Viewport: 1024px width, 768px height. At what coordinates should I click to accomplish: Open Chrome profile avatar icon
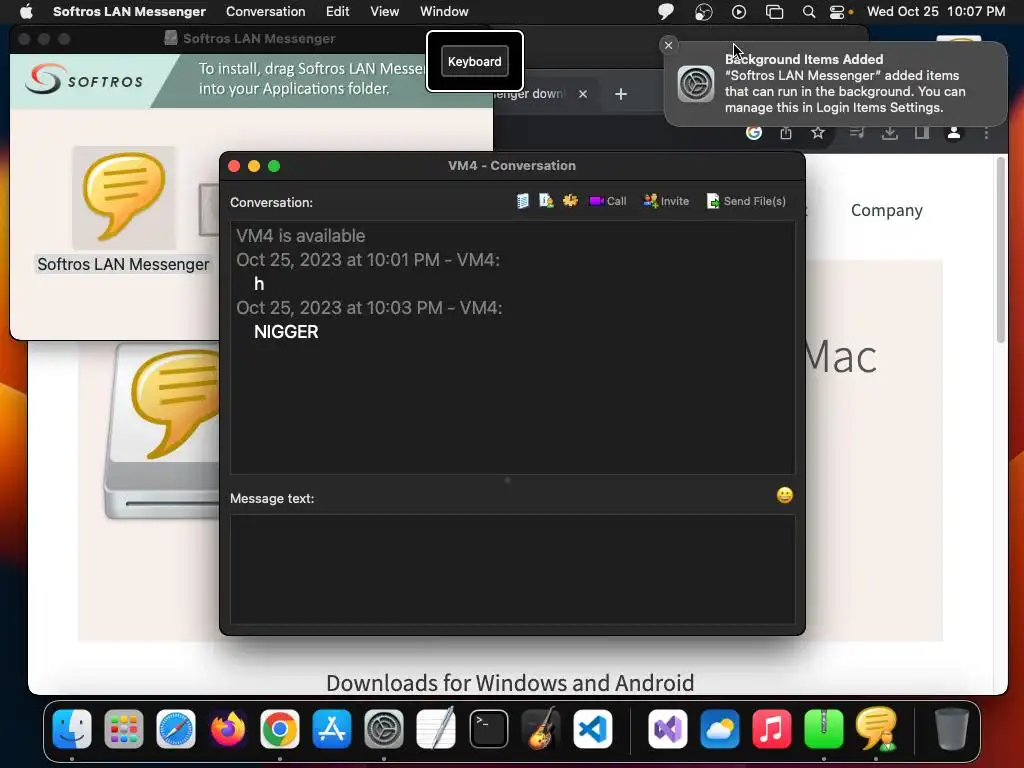pos(954,133)
